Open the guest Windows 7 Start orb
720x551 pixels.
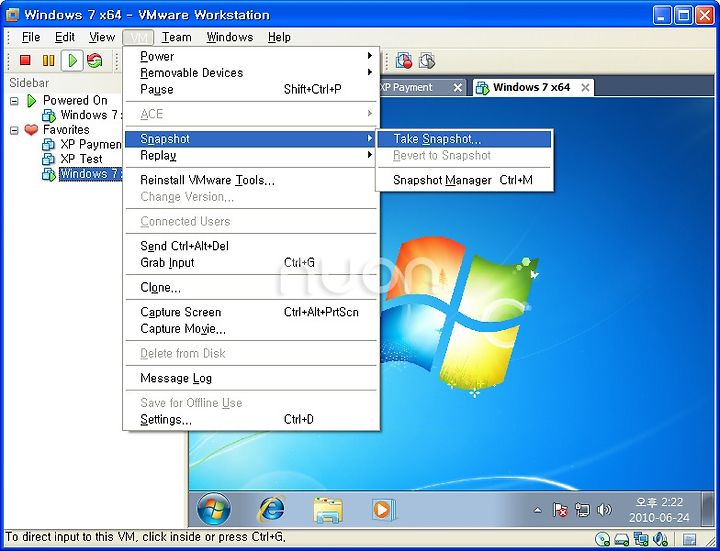(x=214, y=509)
